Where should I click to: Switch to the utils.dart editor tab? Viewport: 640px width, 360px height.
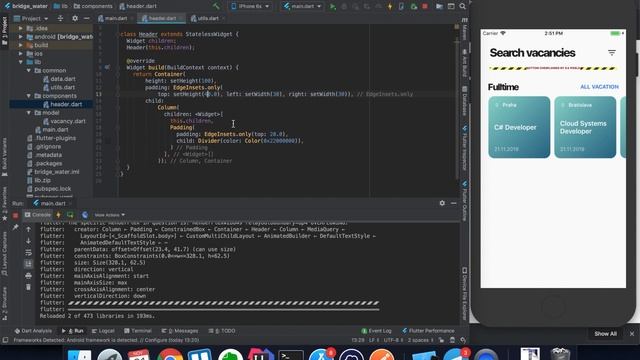pyautogui.click(x=207, y=18)
